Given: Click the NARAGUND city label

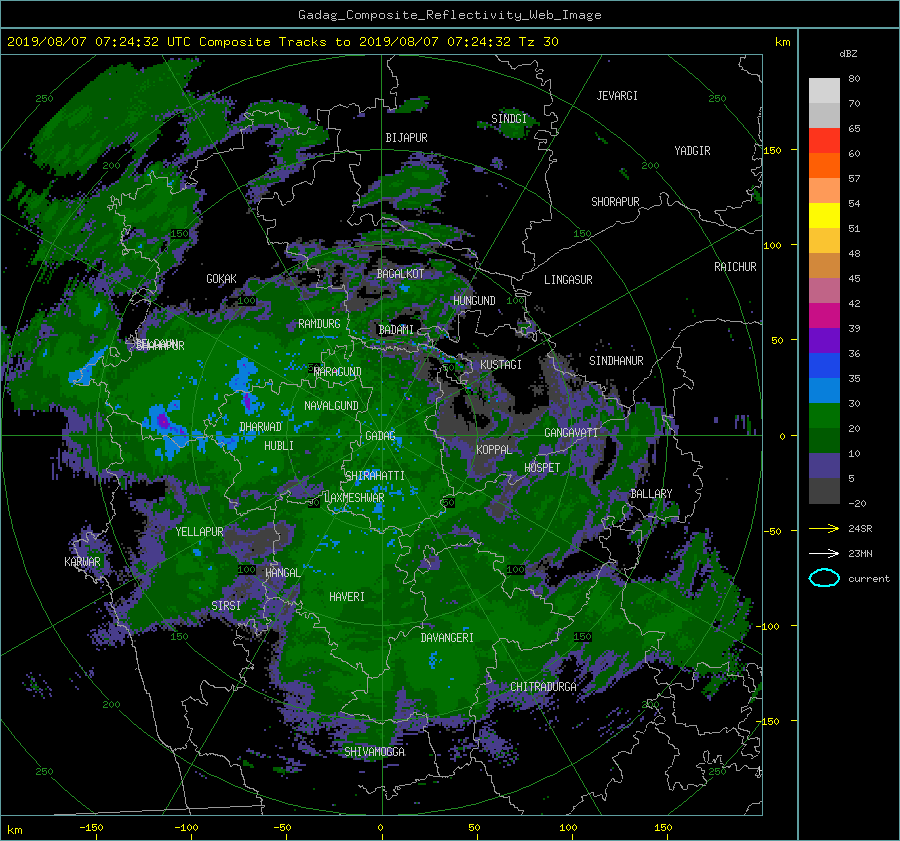Looking at the screenshot, I should coord(338,372).
